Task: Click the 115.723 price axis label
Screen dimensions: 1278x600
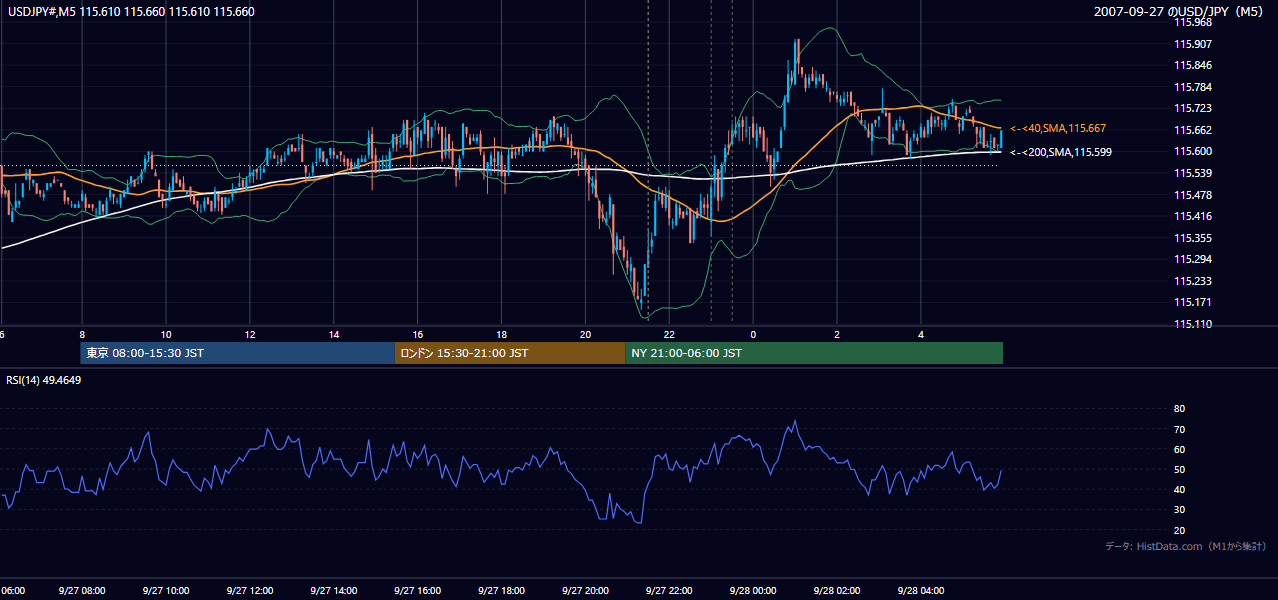Action: [x=1192, y=108]
